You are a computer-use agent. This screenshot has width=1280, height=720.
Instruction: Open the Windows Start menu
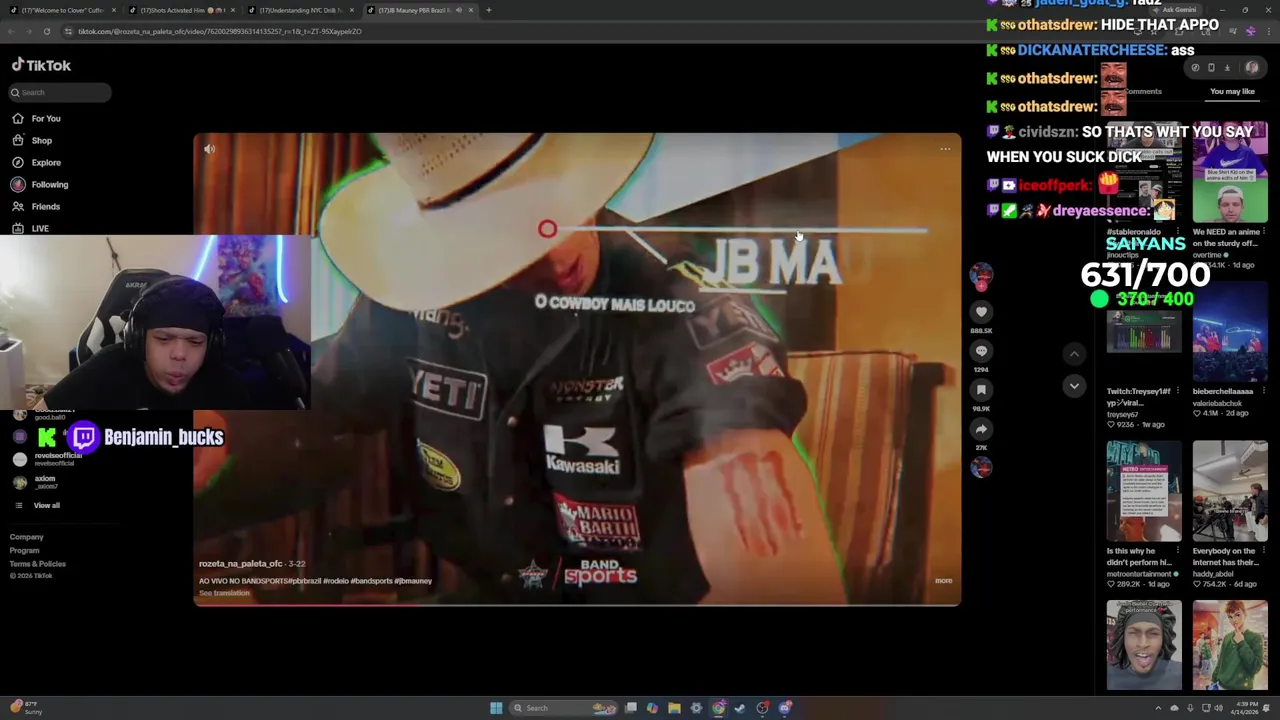496,708
